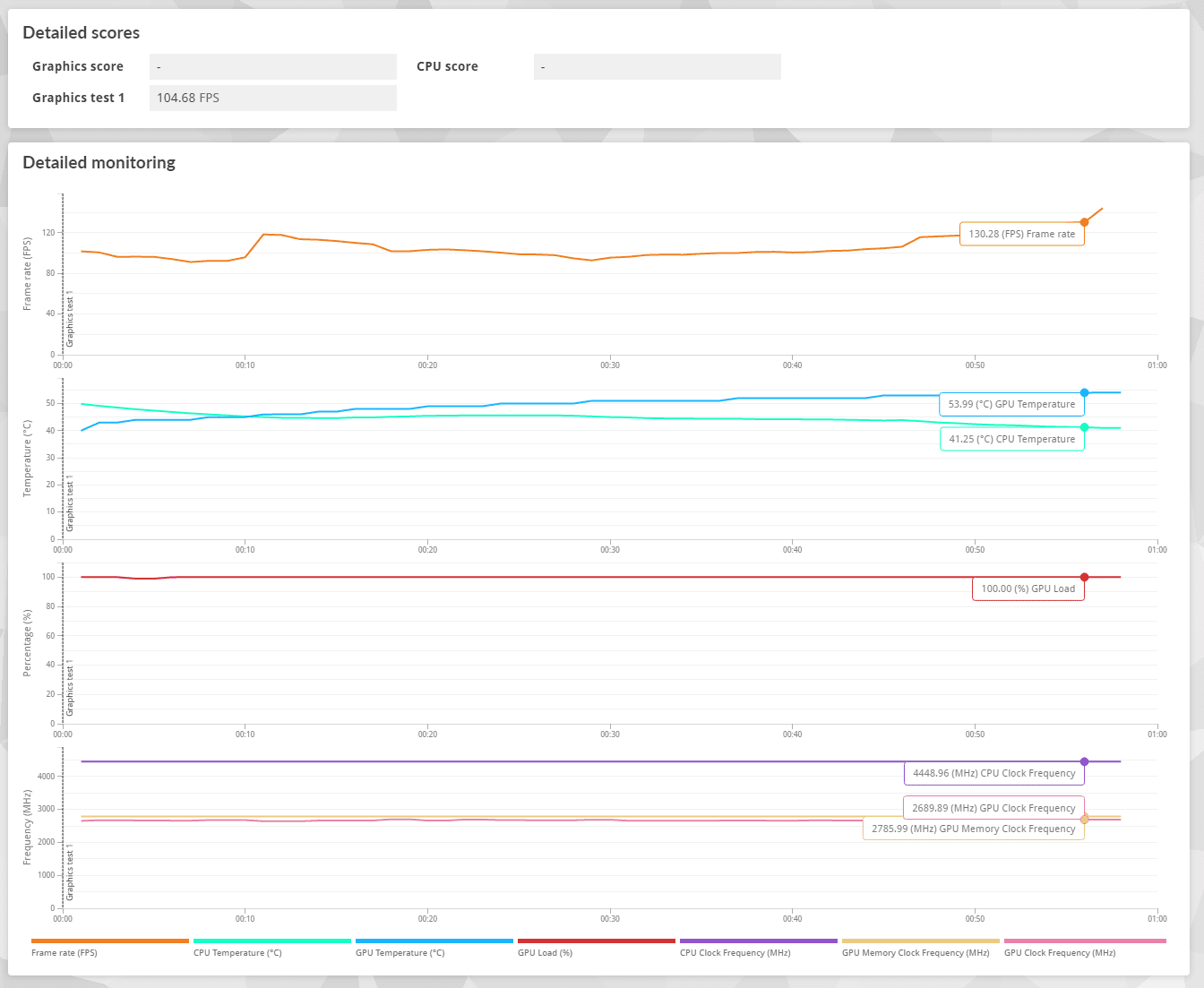Image resolution: width=1204 pixels, height=988 pixels.
Task: Click the Detailed scores heading
Action: click(82, 33)
